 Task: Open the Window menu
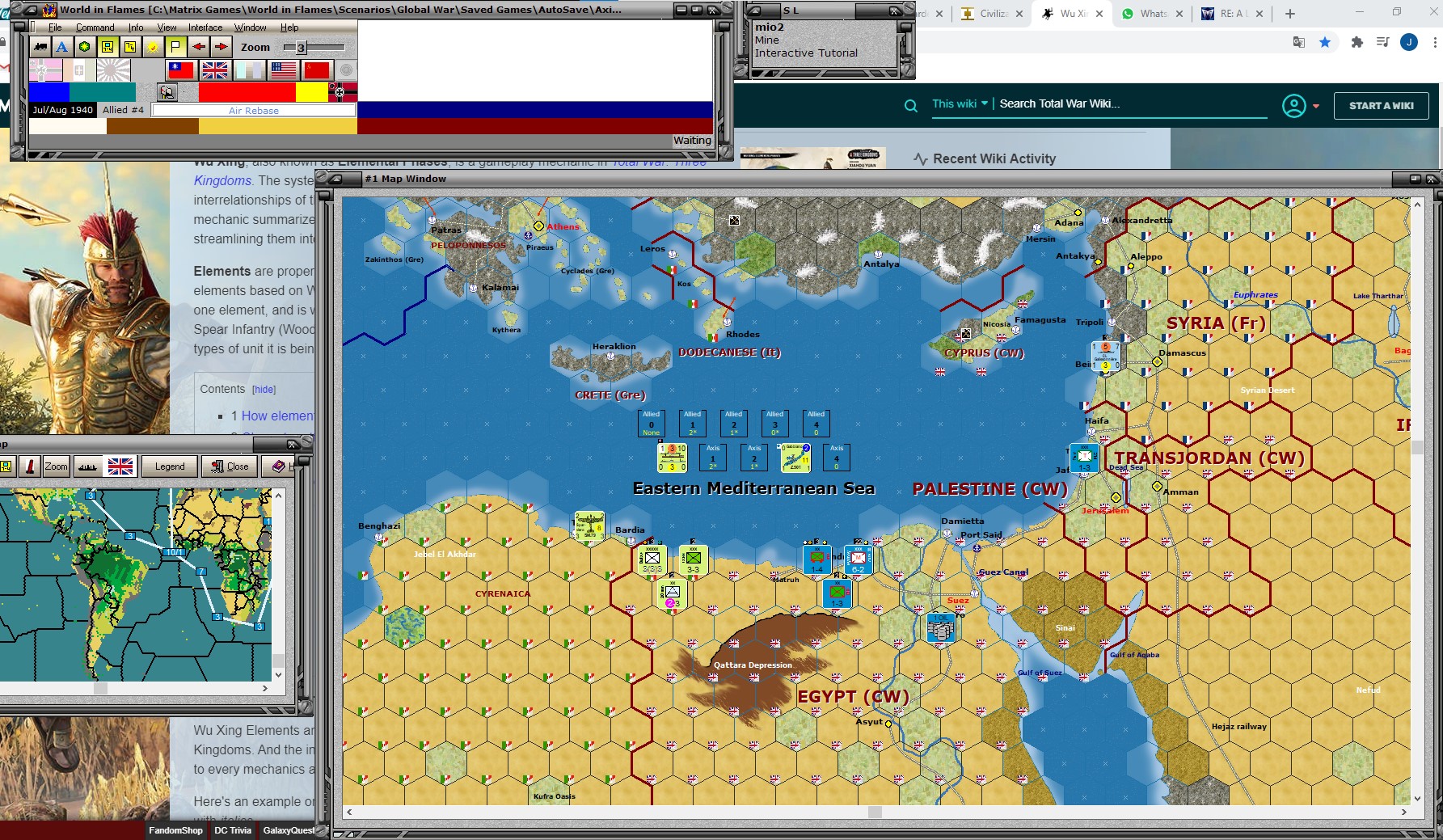click(251, 27)
